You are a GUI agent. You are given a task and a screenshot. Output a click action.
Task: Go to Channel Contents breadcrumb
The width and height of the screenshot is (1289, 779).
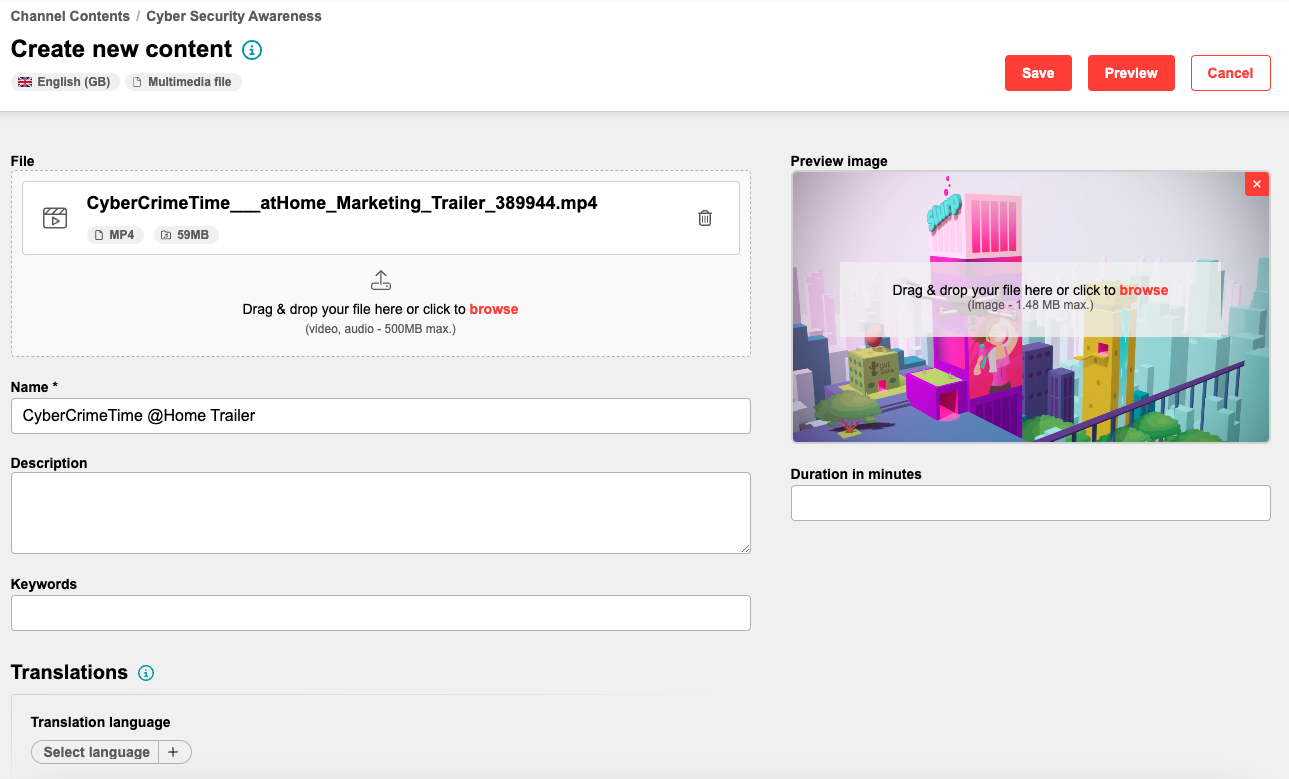point(70,16)
